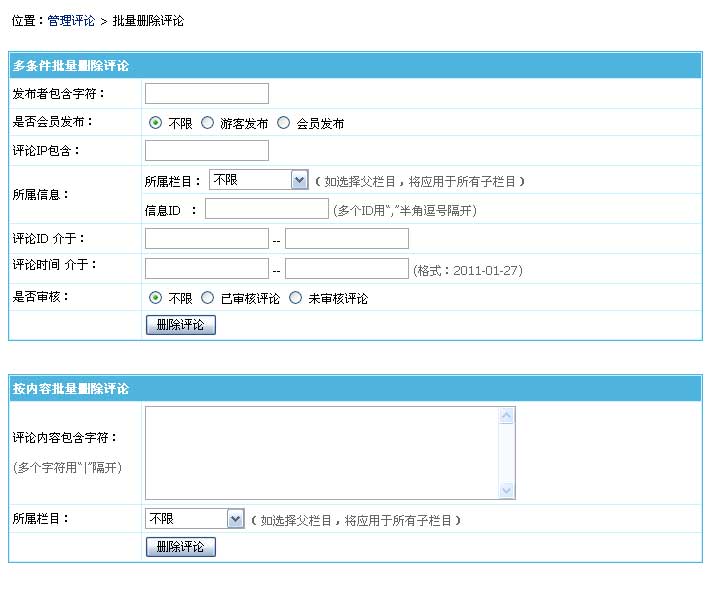Select 不限 radio for 是否会员发布
The height and width of the screenshot is (602, 719).
pyautogui.click(x=155, y=123)
